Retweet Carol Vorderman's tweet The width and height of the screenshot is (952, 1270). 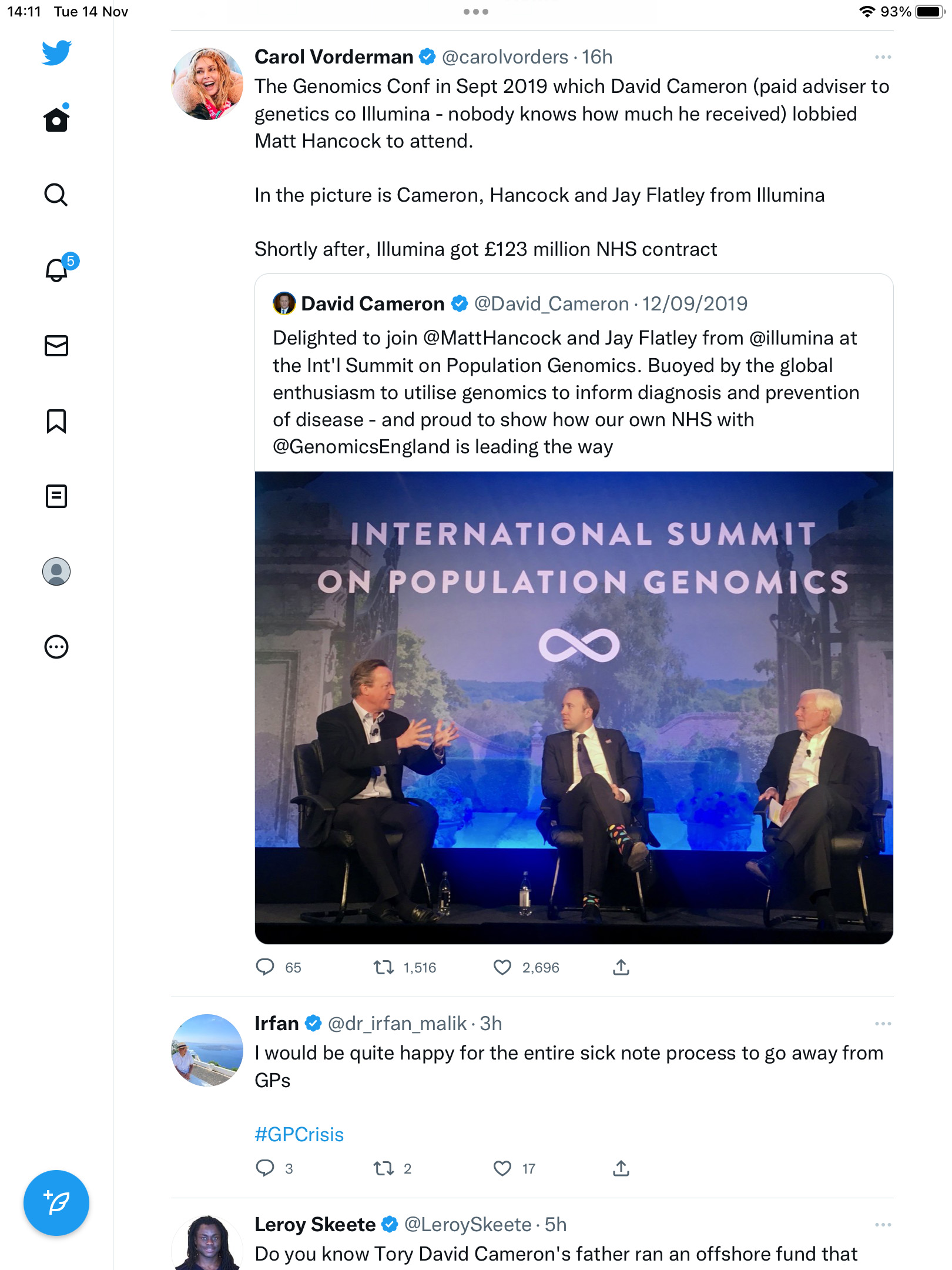point(384,967)
